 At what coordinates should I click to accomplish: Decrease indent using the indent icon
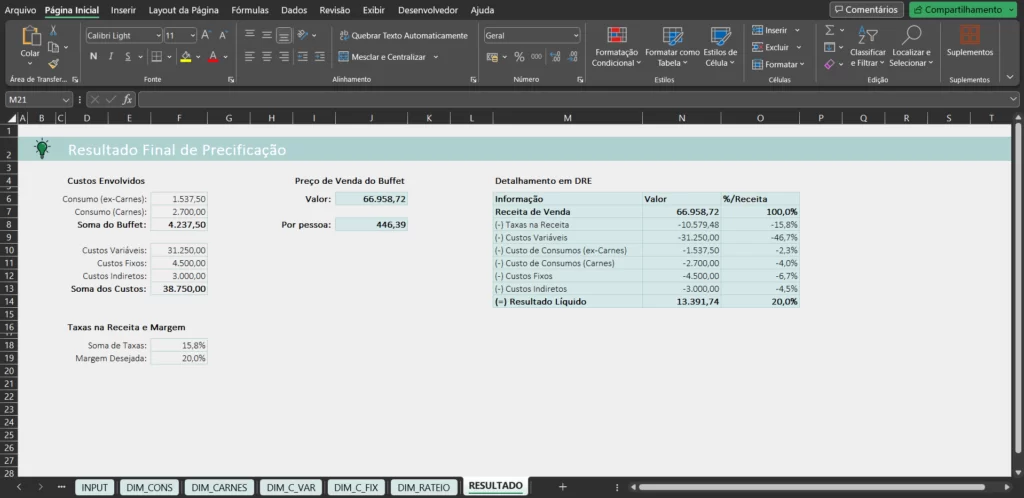coord(302,57)
